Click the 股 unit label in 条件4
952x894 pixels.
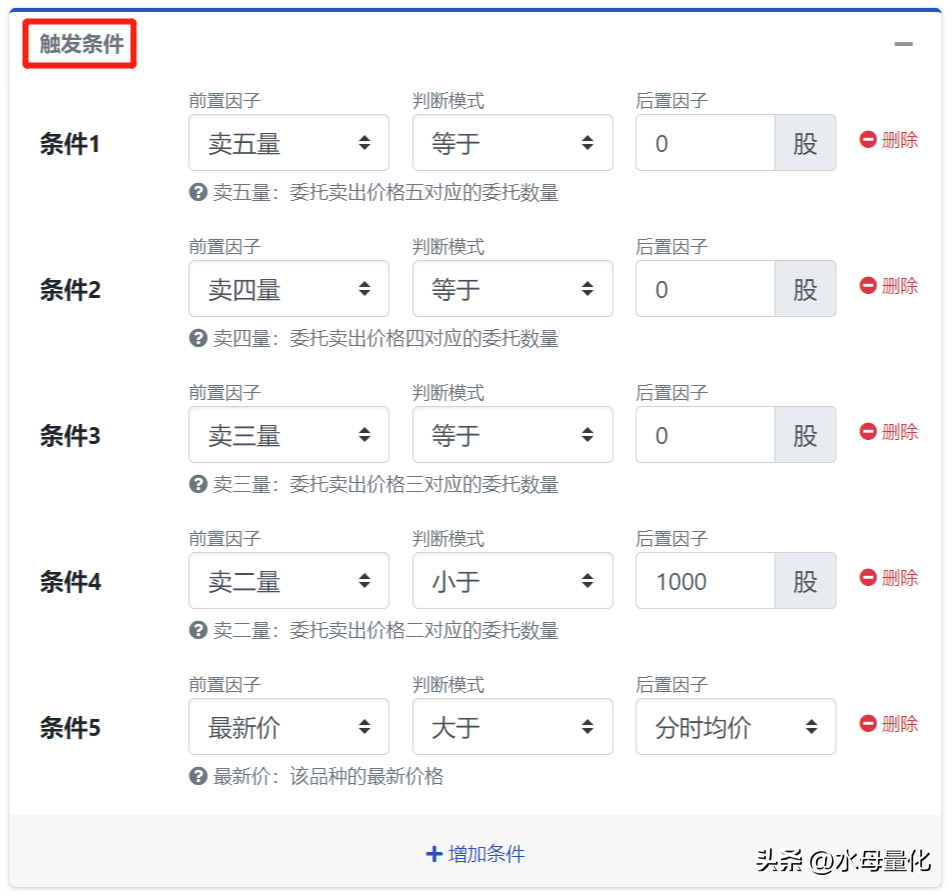pos(805,581)
